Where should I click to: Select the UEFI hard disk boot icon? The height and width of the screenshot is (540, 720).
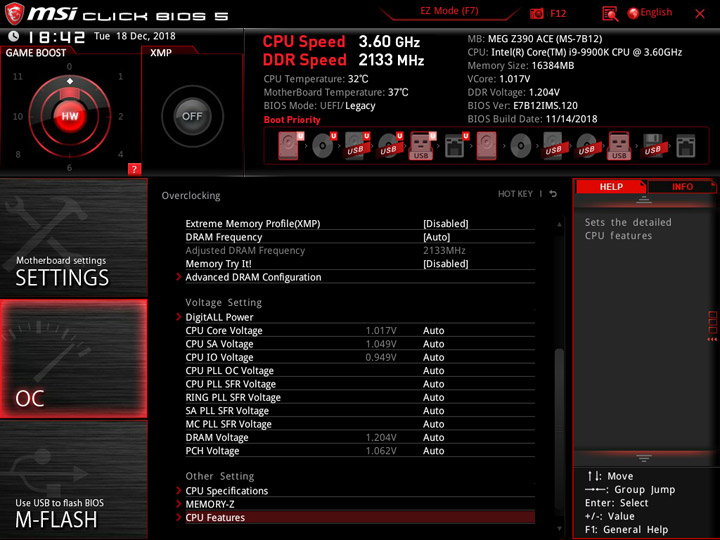click(291, 146)
